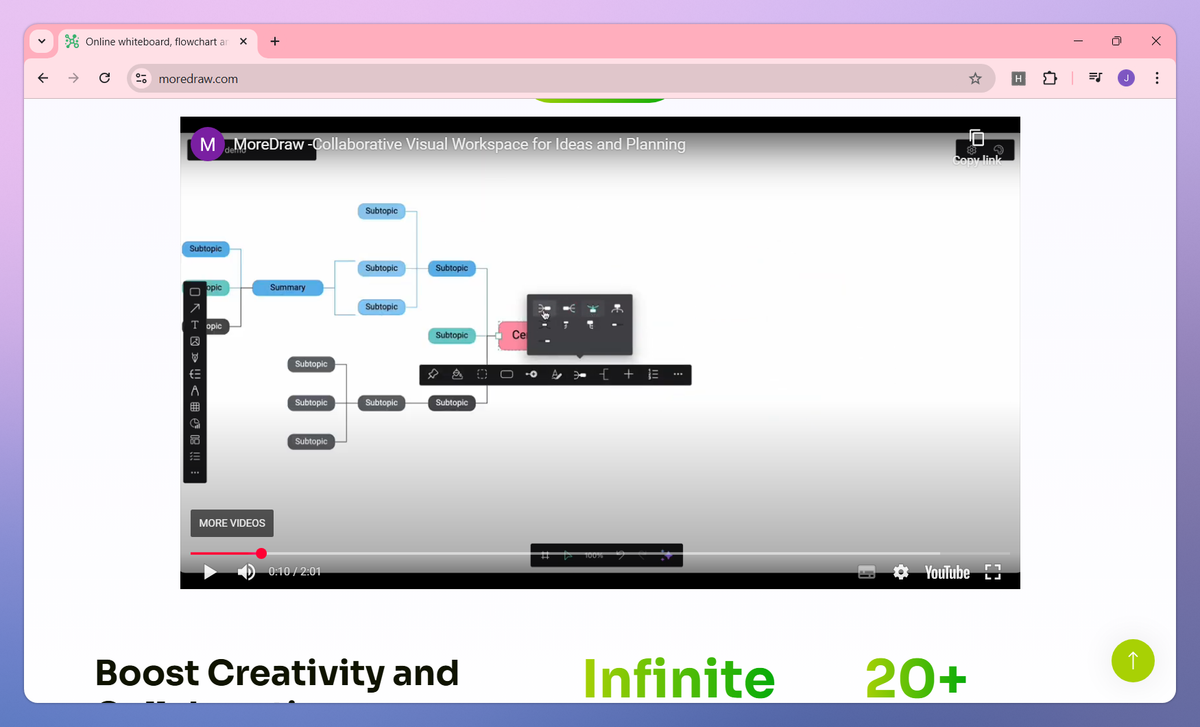The height and width of the screenshot is (727, 1200).
Task: Click the numbered list icon in floating toolbar
Action: pos(653,374)
